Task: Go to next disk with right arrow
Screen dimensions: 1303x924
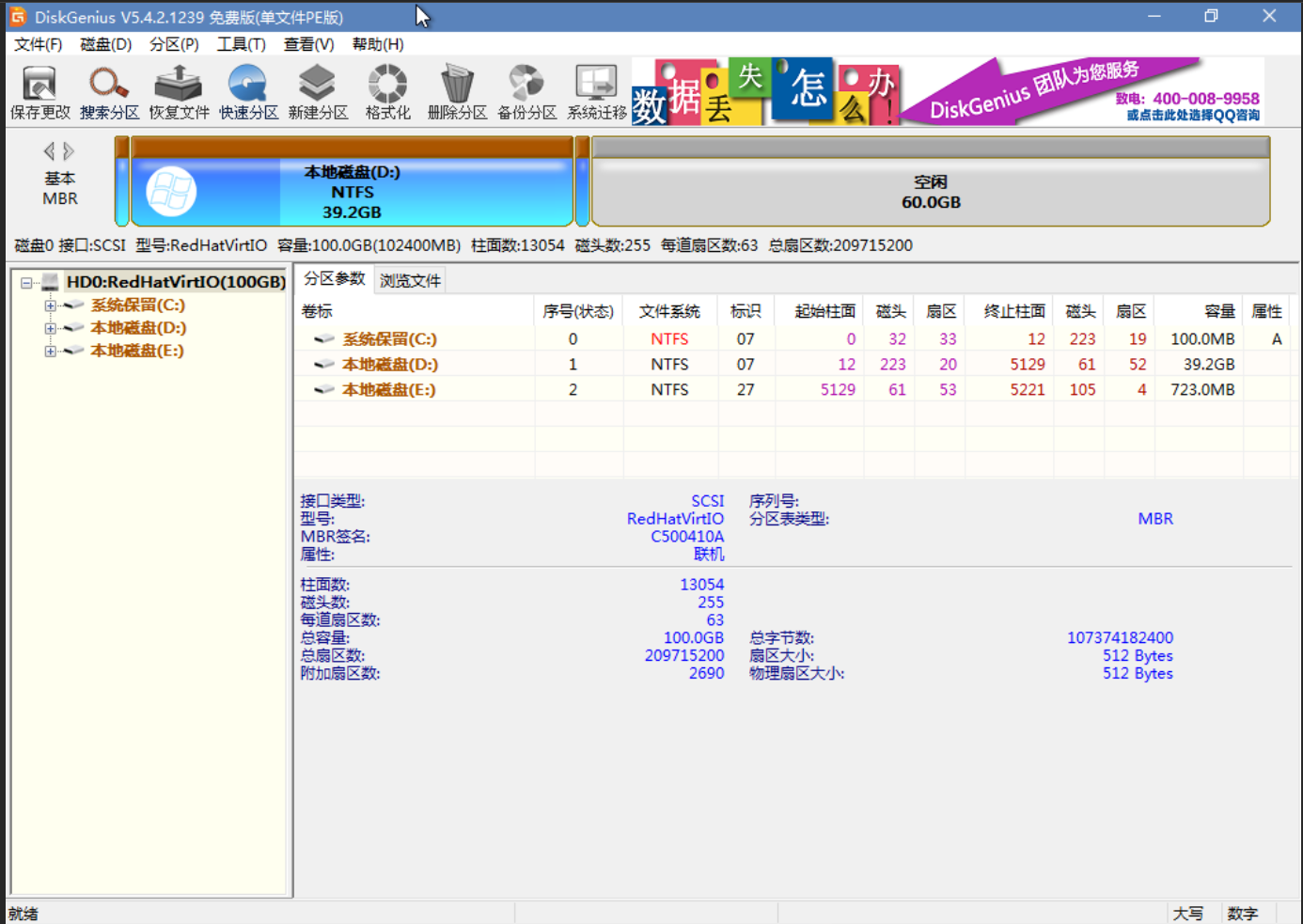Action: tap(69, 150)
